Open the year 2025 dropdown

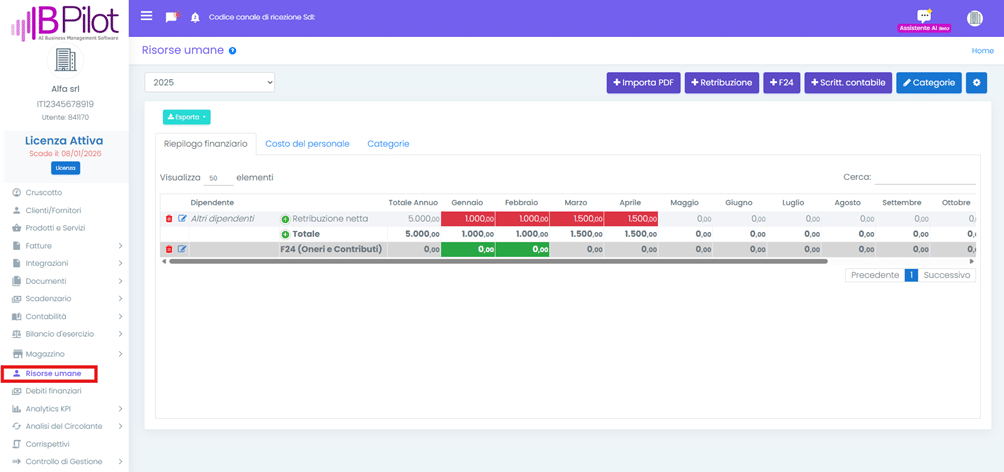click(209, 83)
